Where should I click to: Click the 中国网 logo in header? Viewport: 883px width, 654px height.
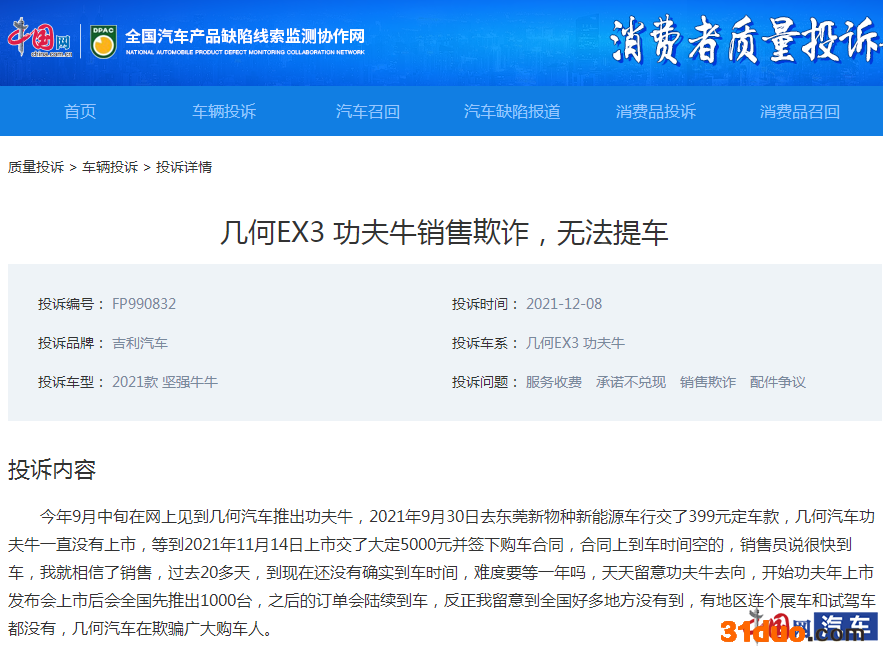point(40,40)
